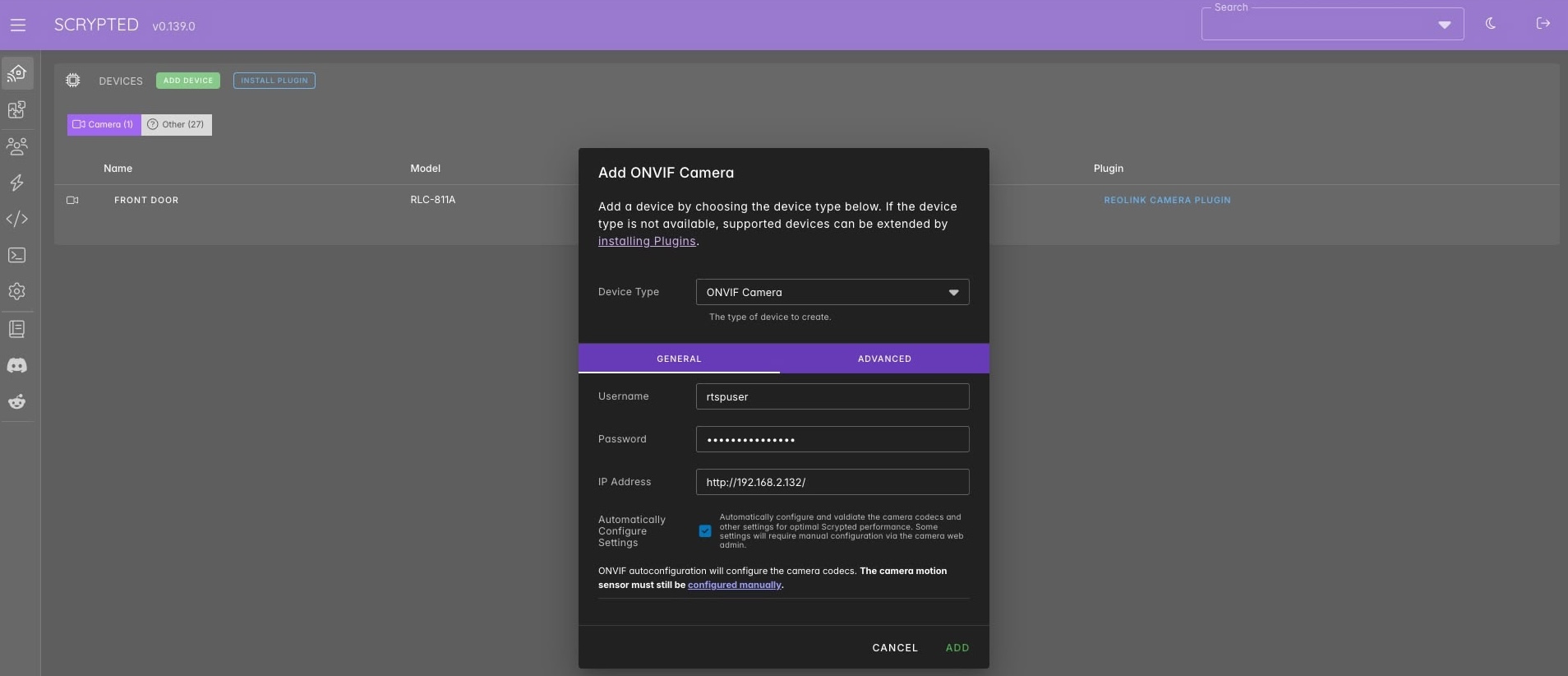Open the Settings gear sidebar icon
Viewport: 1568px width, 676px height.
pos(17,291)
